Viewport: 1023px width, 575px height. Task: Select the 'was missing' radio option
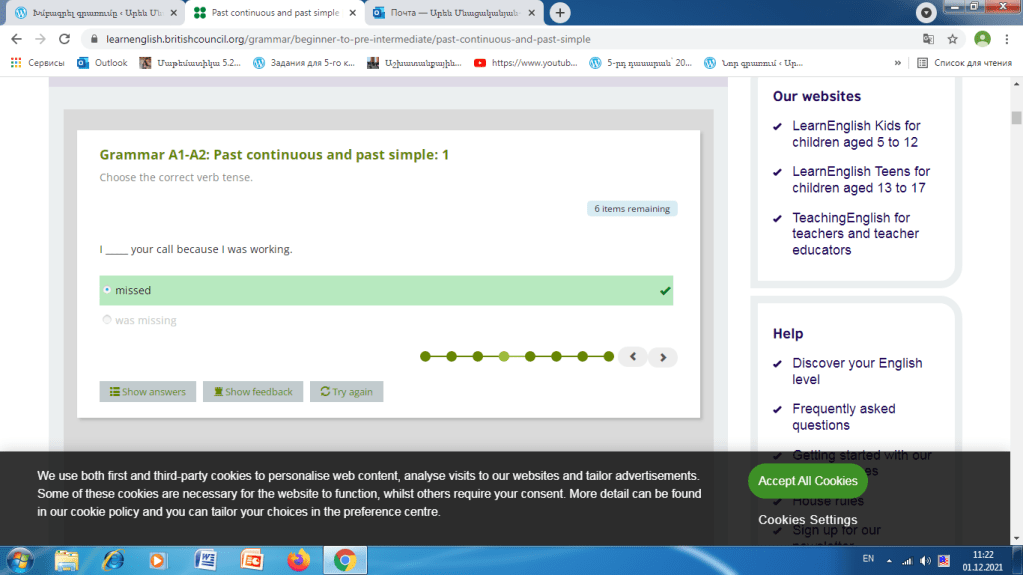pyautogui.click(x=107, y=321)
